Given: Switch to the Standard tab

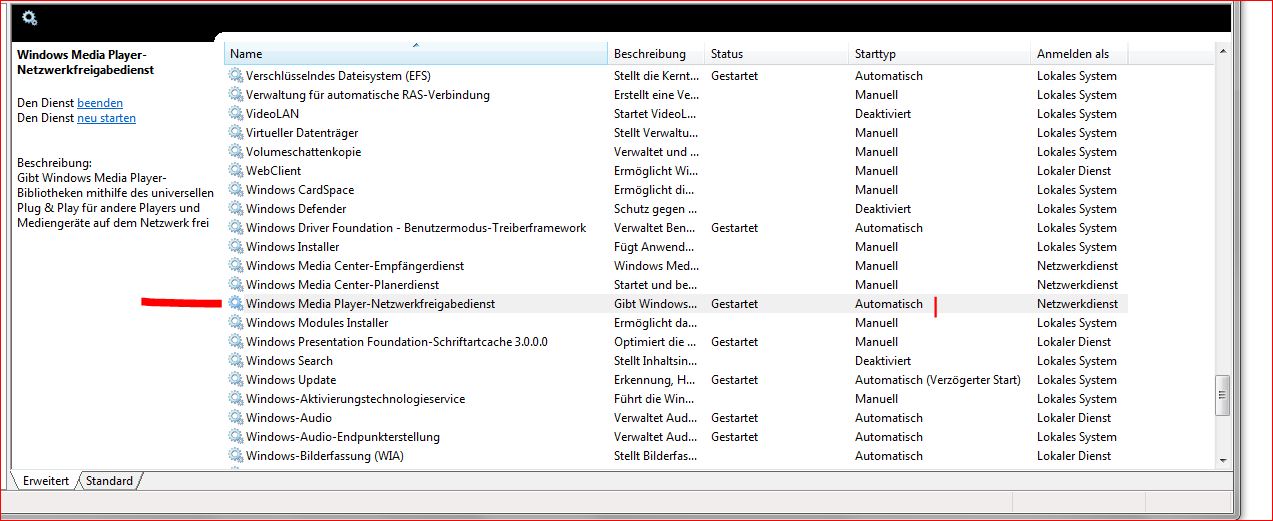Looking at the screenshot, I should [x=110, y=481].
